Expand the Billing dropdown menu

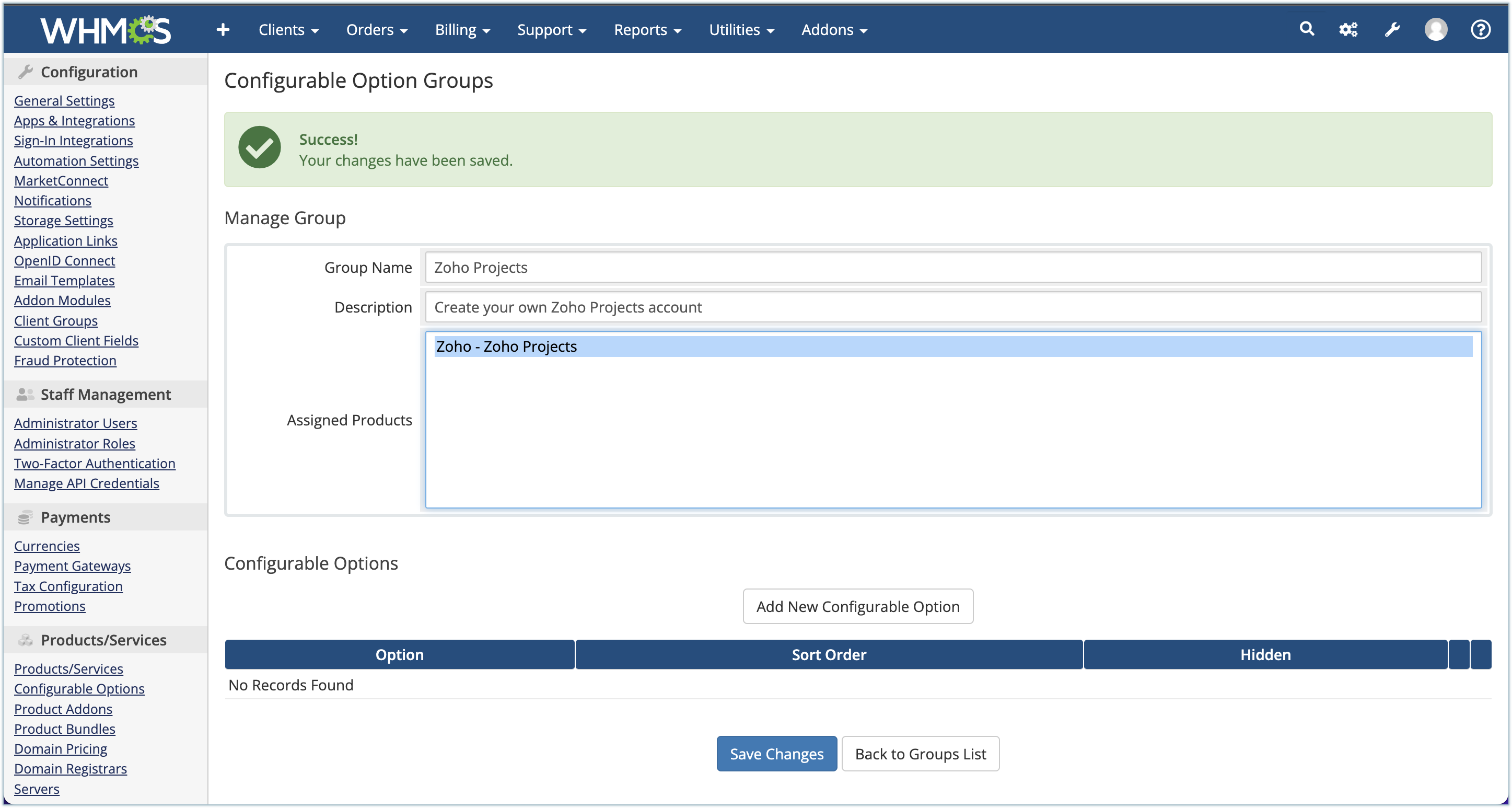click(x=462, y=30)
